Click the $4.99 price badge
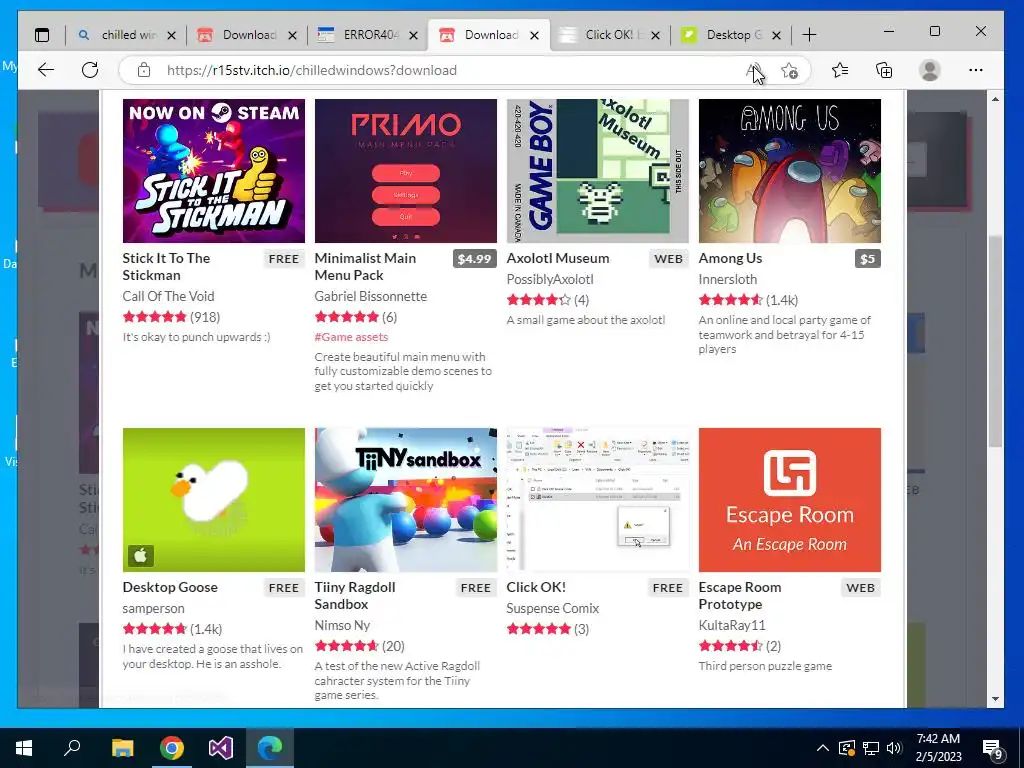1024x768 pixels. pos(475,259)
